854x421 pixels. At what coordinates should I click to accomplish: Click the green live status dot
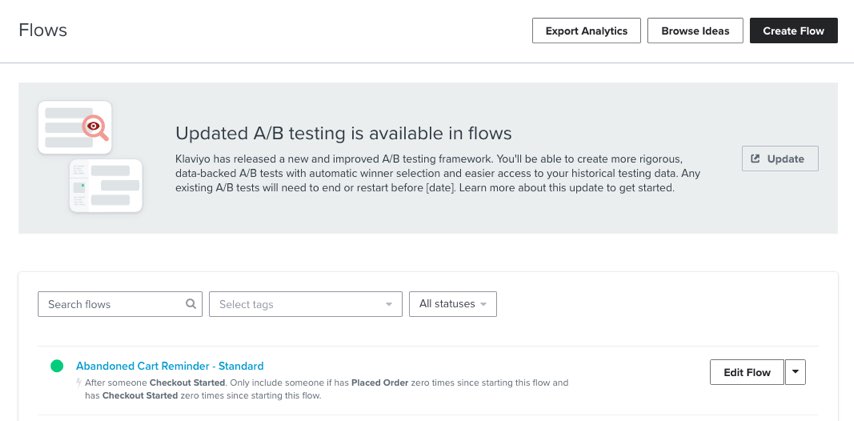point(57,366)
